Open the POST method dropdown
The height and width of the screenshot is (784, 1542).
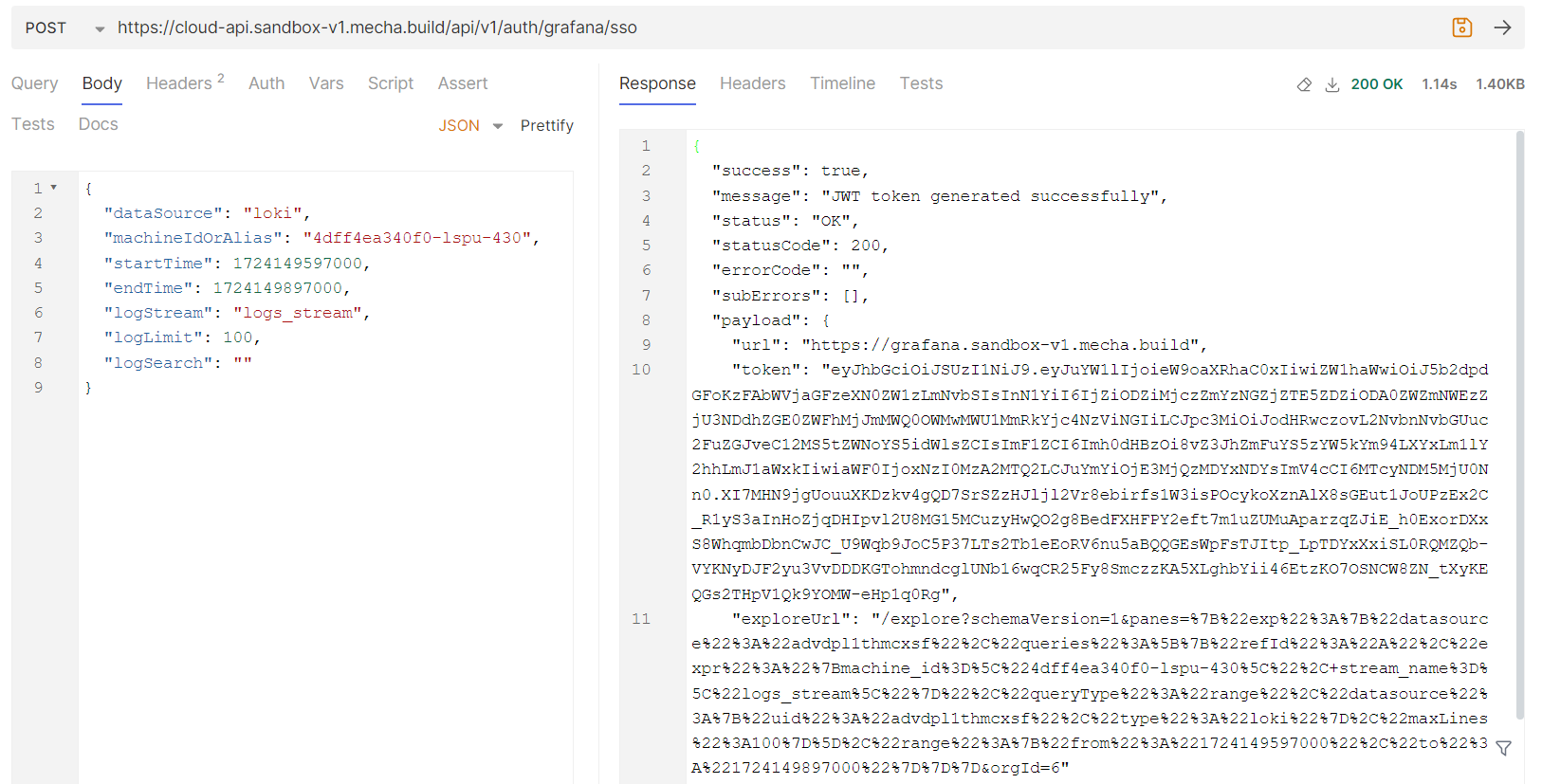click(x=64, y=28)
